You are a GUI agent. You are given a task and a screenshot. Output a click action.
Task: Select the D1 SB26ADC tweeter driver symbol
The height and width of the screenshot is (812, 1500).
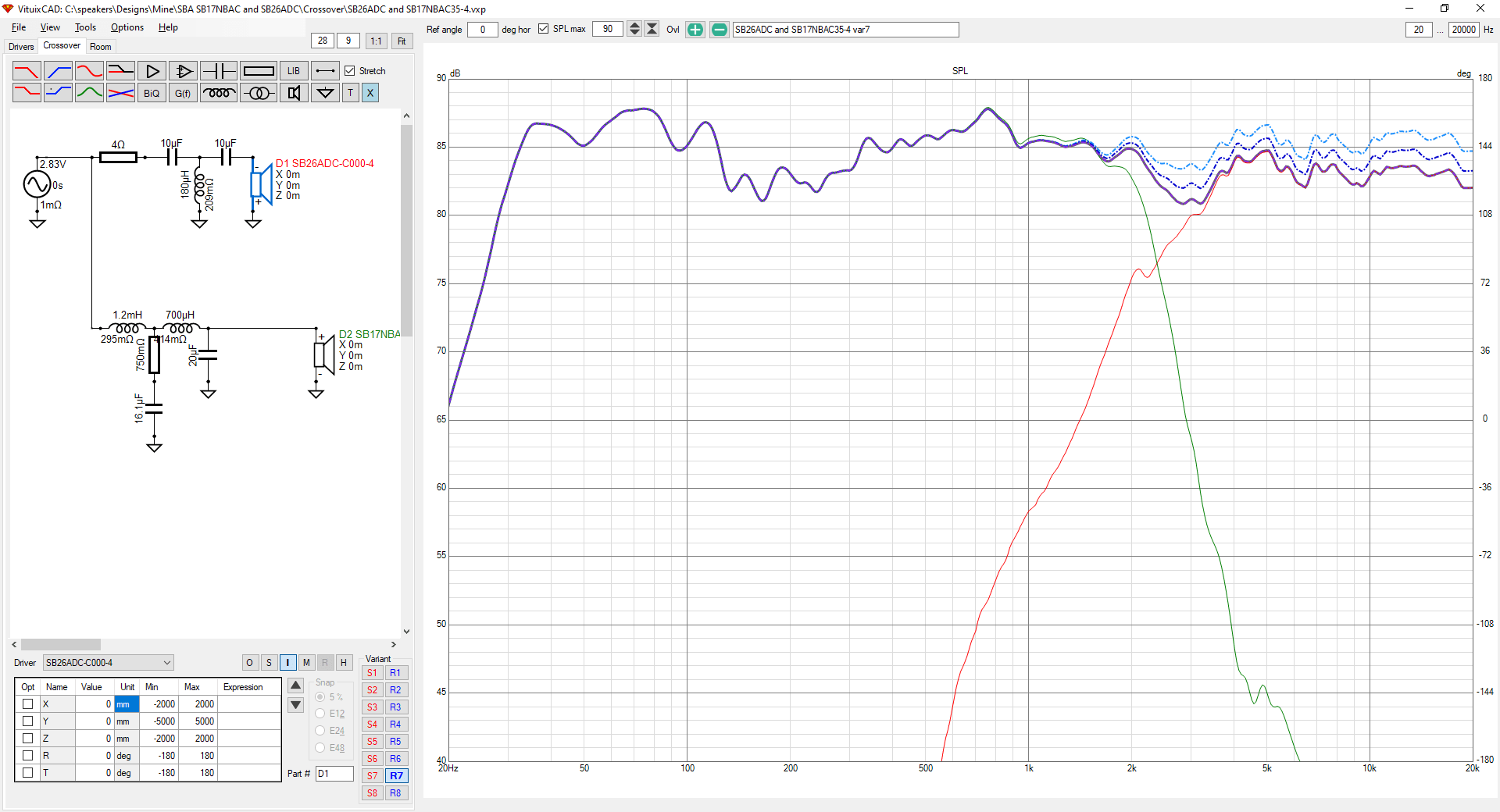[262, 185]
